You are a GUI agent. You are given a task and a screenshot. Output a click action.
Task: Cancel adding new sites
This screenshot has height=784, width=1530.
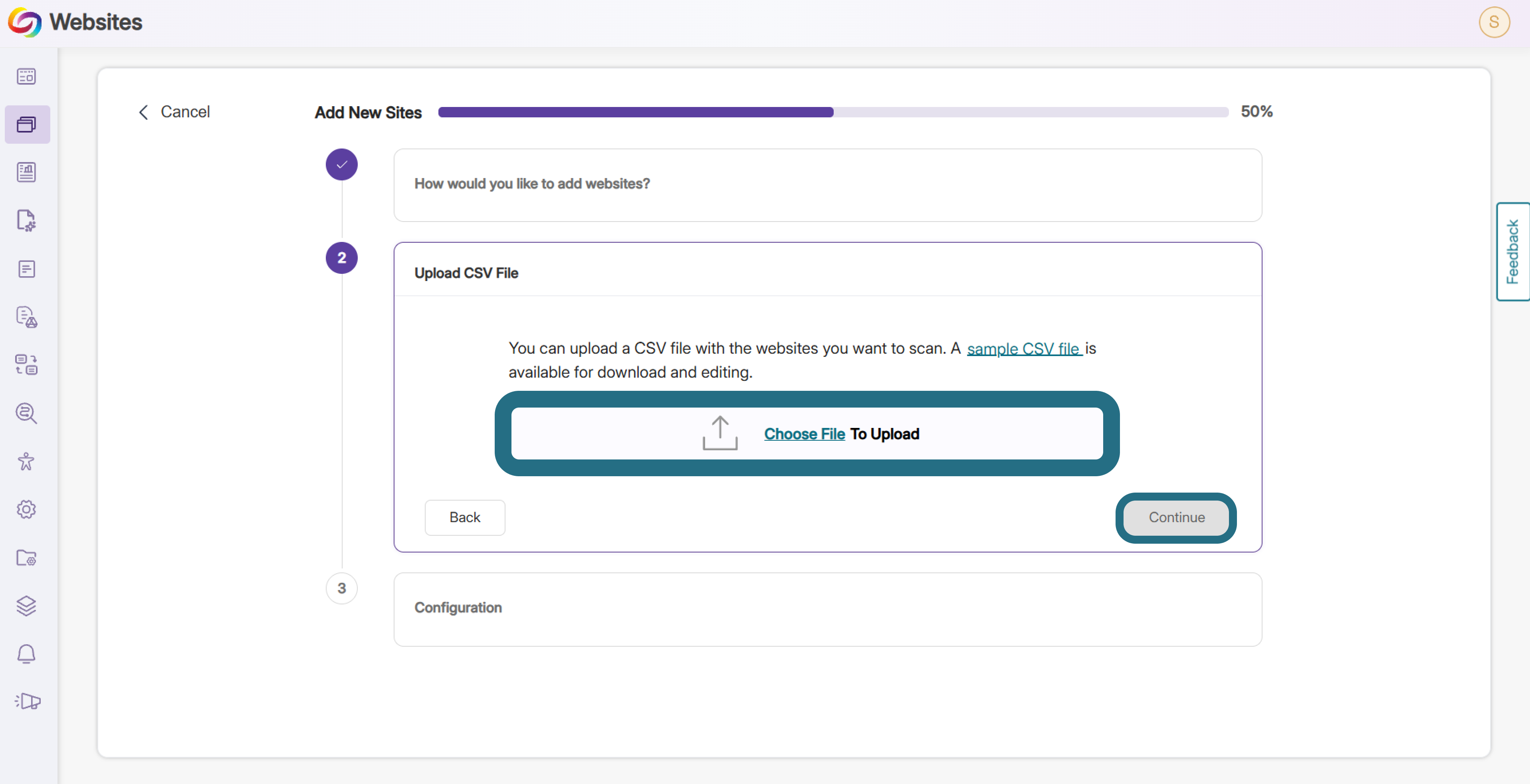point(174,112)
